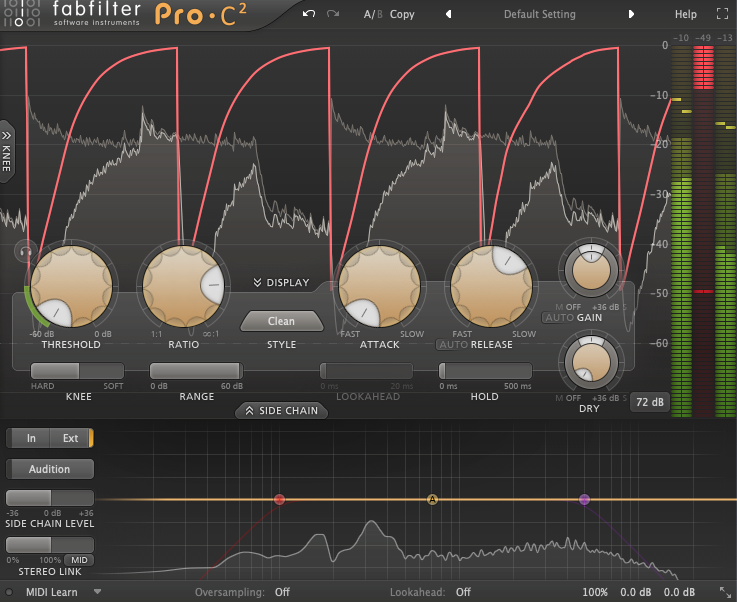Click the Side Chain Level slider
The image size is (737, 602).
coord(50,498)
